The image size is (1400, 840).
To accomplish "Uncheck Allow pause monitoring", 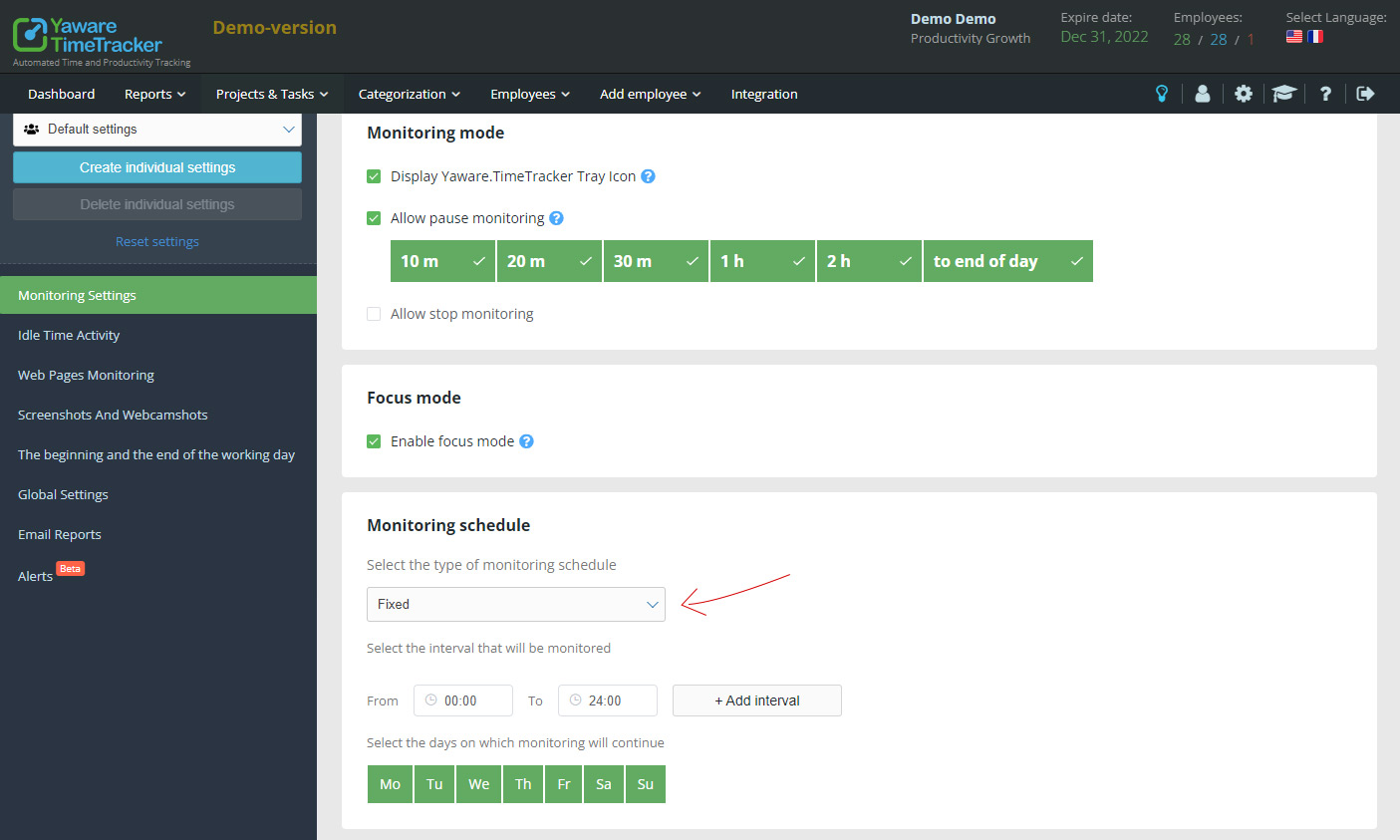I will click(x=374, y=218).
